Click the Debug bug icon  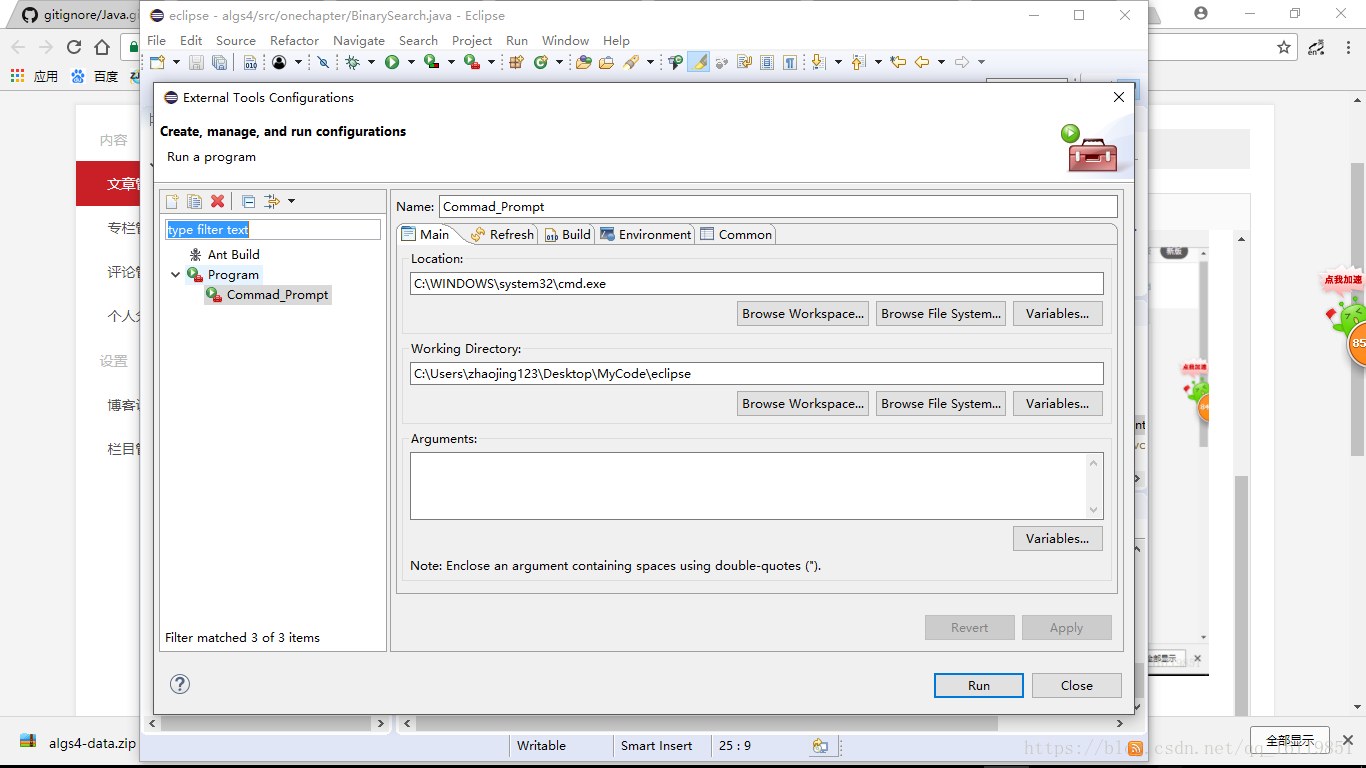(352, 62)
